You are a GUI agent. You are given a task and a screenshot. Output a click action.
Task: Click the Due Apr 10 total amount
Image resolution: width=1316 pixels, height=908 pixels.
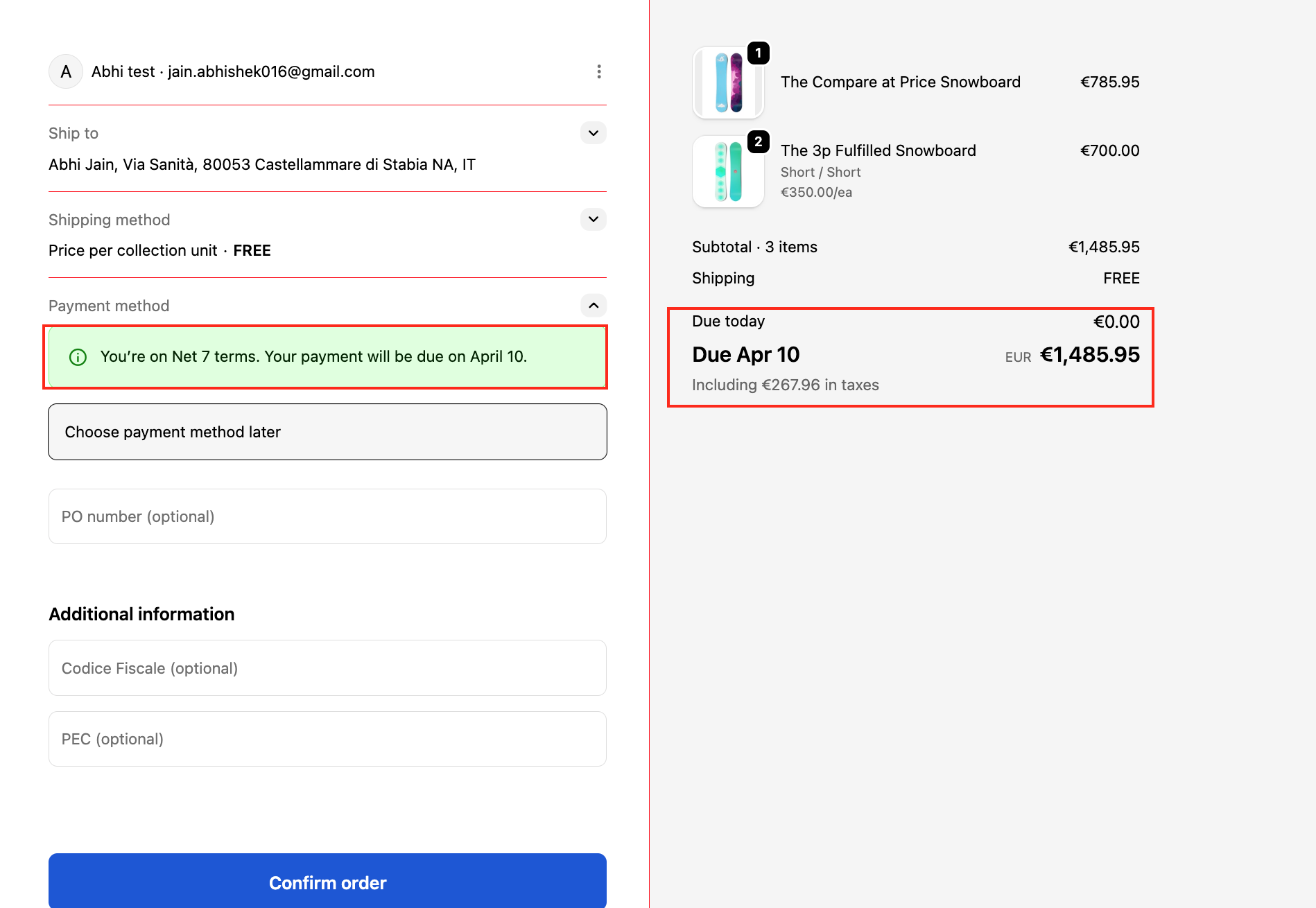point(1089,355)
